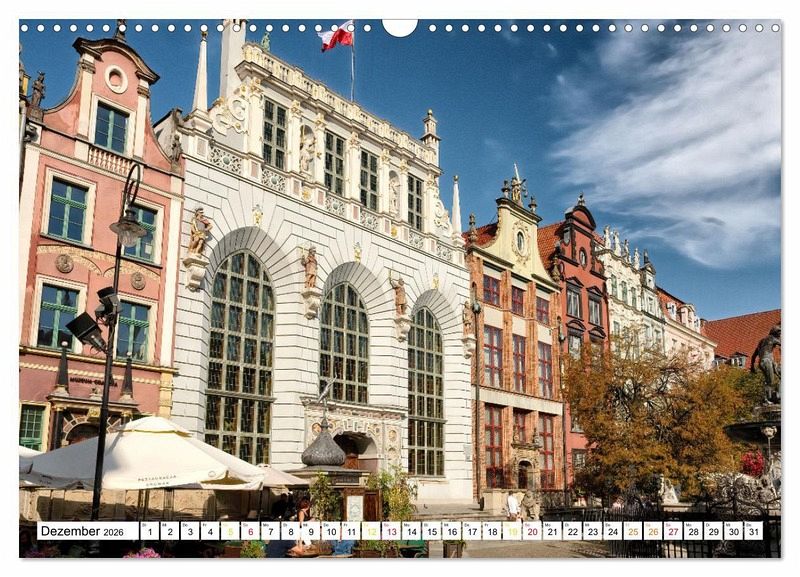The height and width of the screenshot is (577, 800).
Task: Pick day 28 in the date row
Action: coord(694,531)
